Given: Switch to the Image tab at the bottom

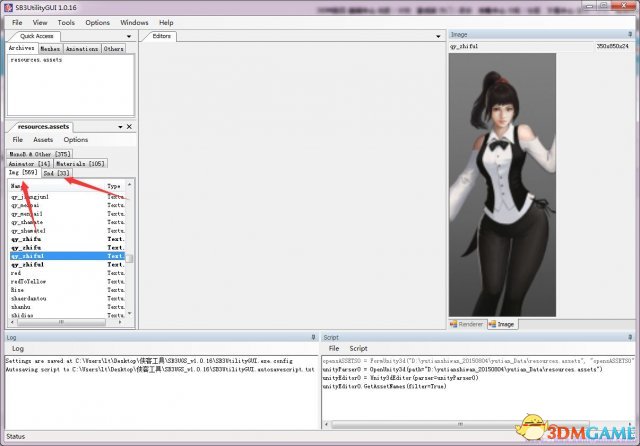Looking at the screenshot, I should [502, 324].
